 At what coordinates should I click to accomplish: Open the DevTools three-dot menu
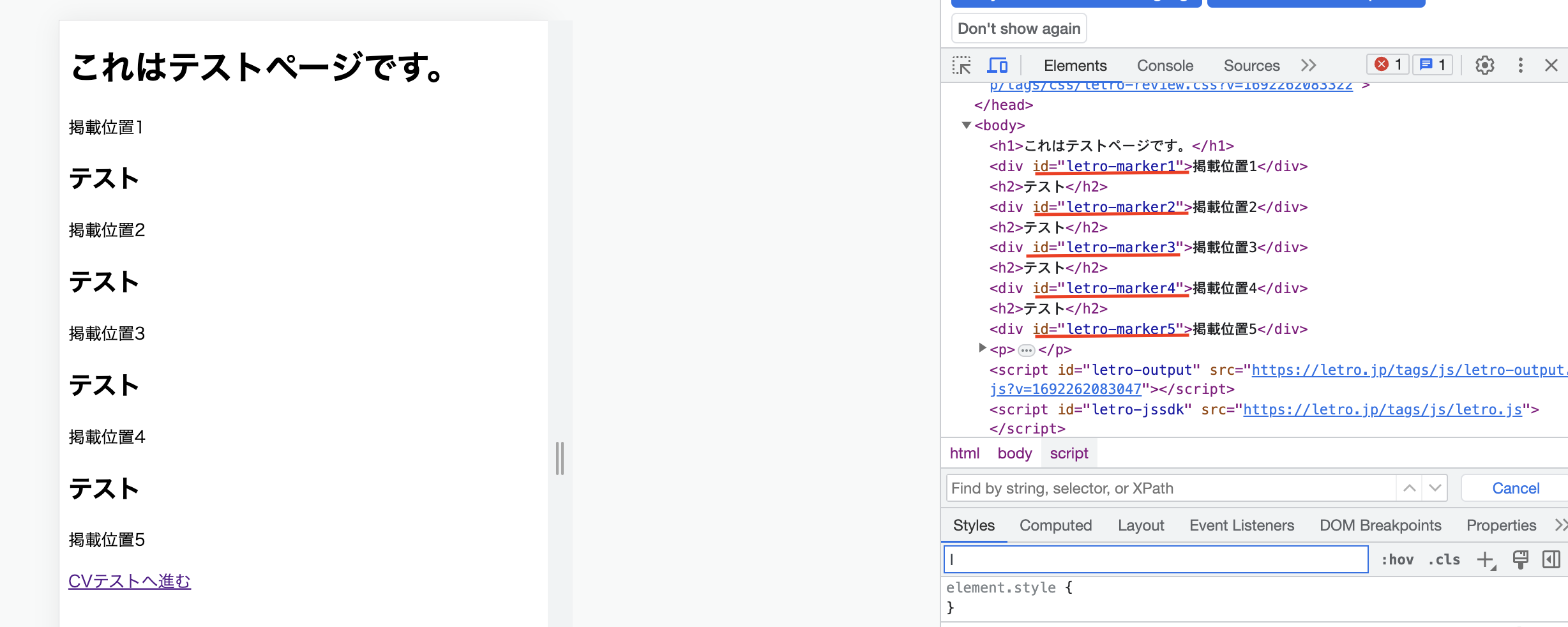point(1520,65)
